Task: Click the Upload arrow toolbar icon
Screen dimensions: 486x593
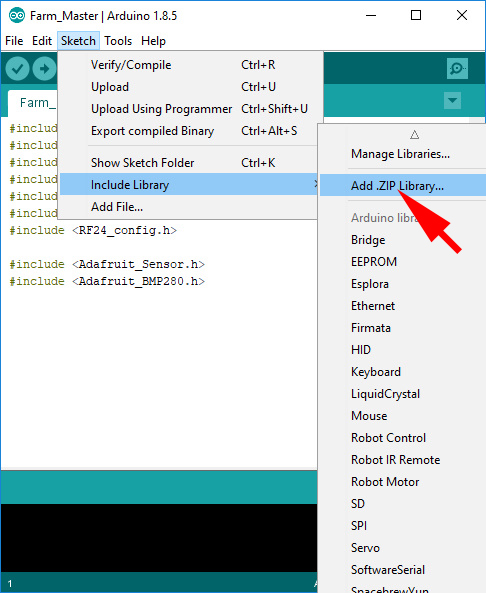Action: [44, 68]
